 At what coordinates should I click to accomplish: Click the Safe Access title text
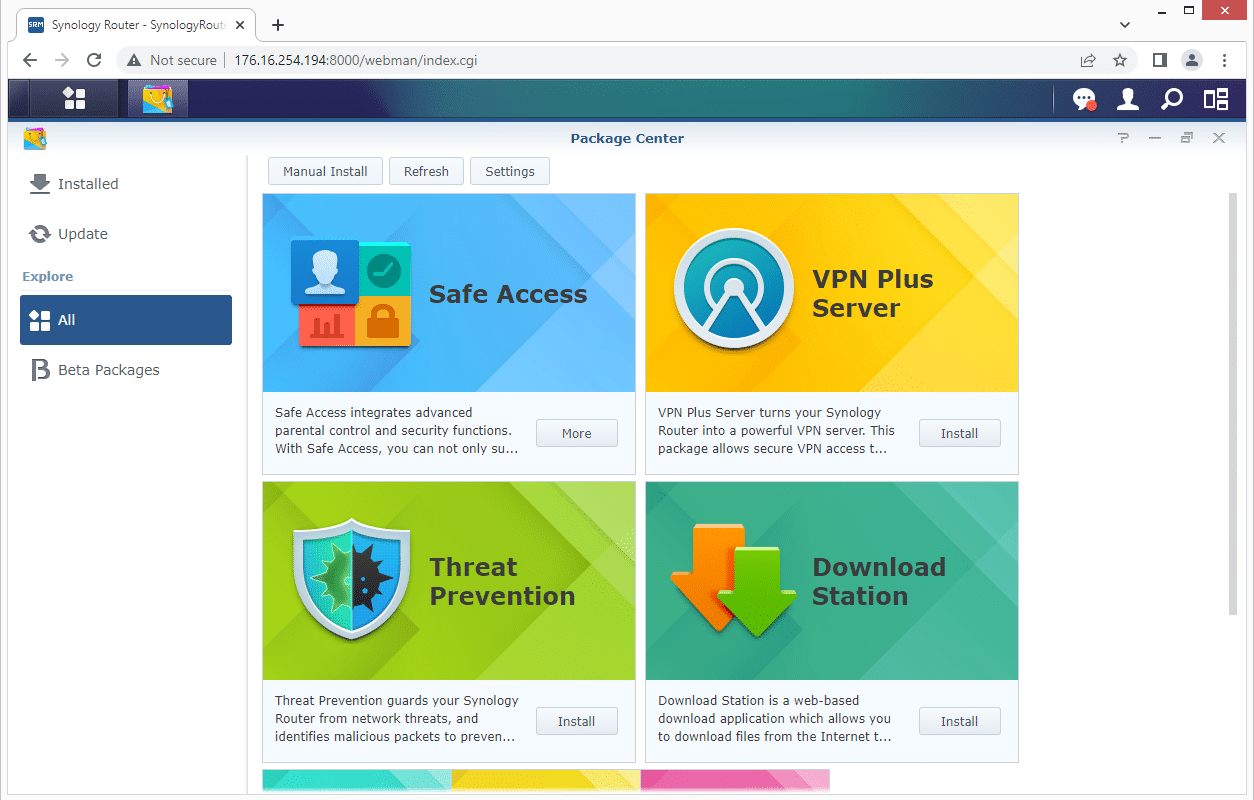508,294
